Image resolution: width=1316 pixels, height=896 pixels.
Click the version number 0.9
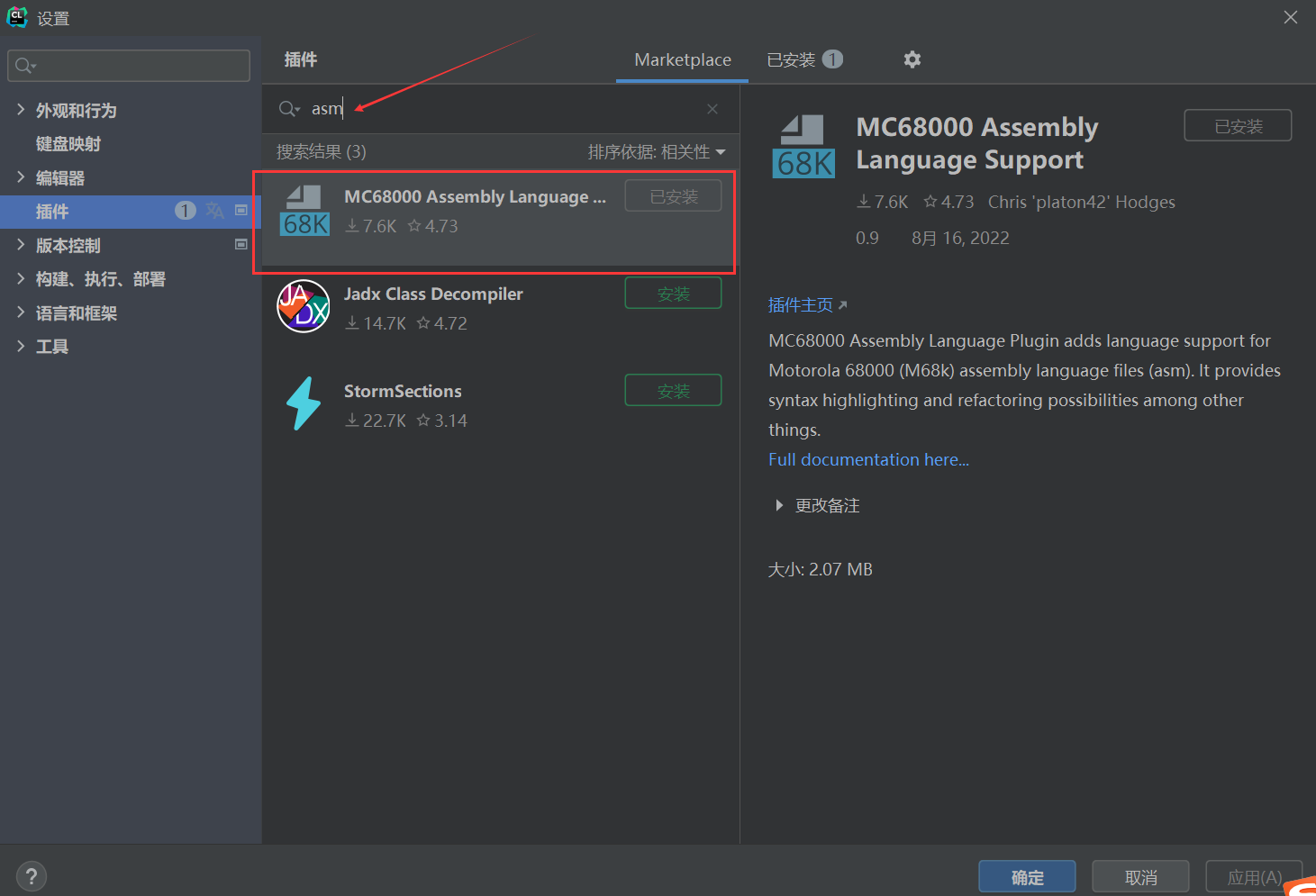click(x=867, y=238)
